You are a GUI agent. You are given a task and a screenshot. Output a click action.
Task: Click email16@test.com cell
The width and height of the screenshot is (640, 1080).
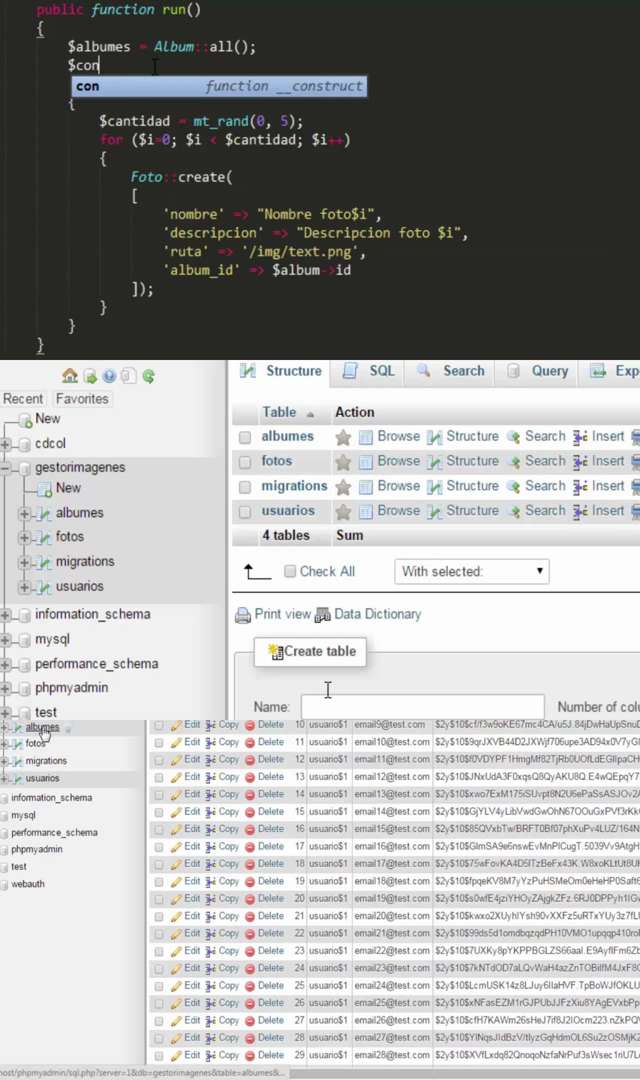click(391, 847)
